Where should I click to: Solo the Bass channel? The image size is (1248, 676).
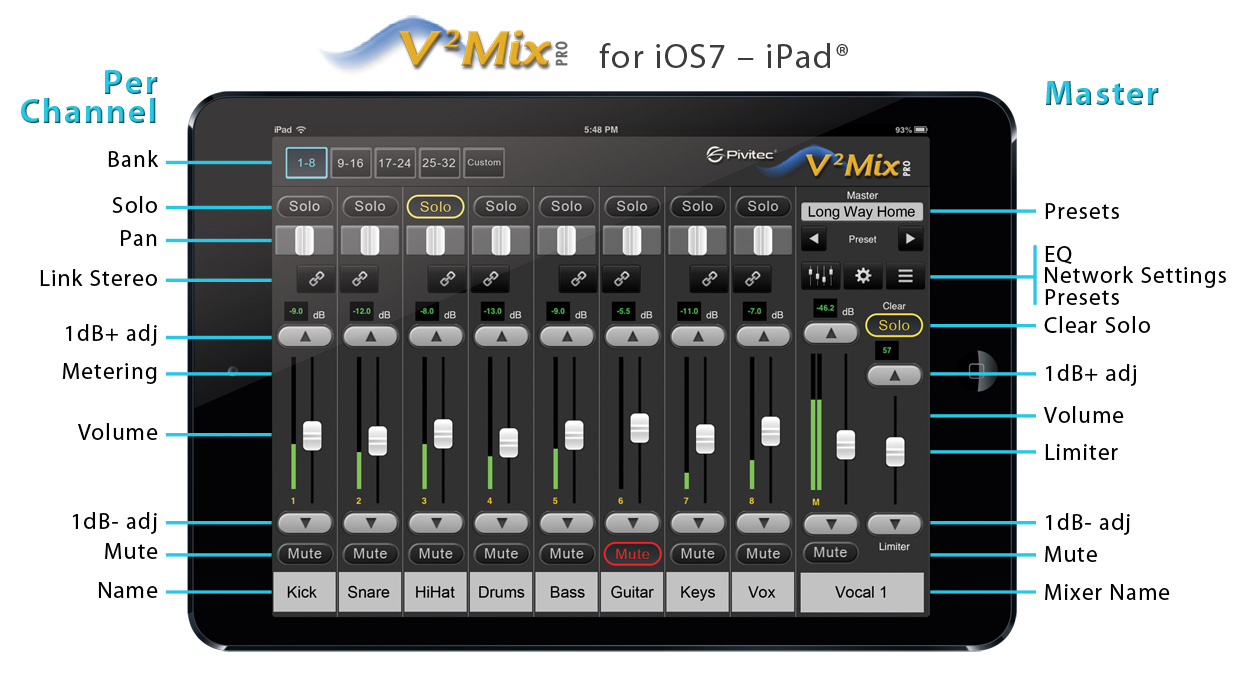pos(567,206)
